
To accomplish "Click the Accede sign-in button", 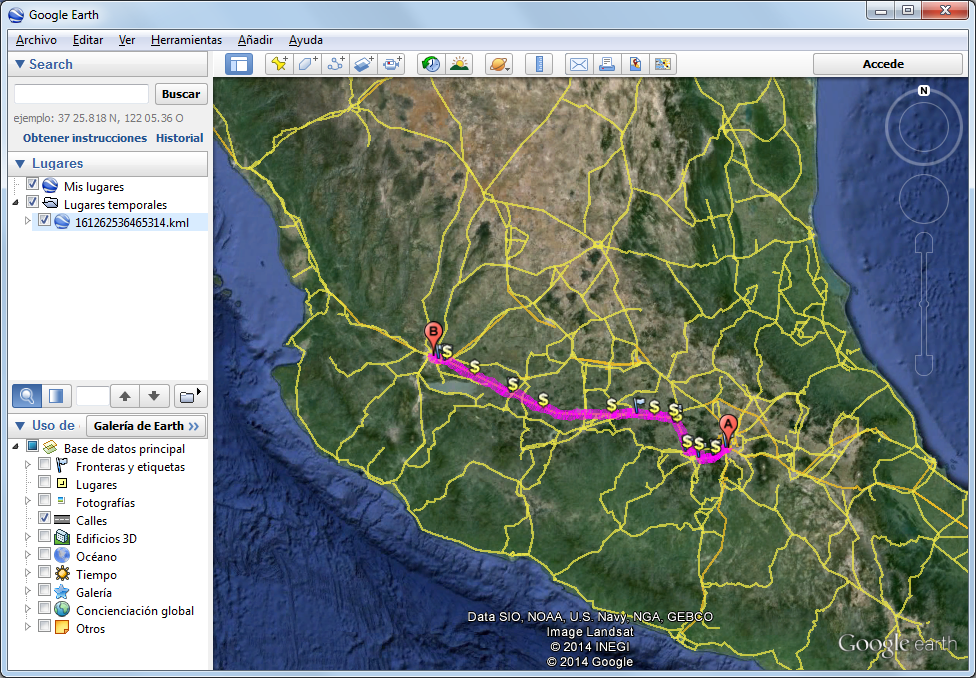I will (888, 64).
